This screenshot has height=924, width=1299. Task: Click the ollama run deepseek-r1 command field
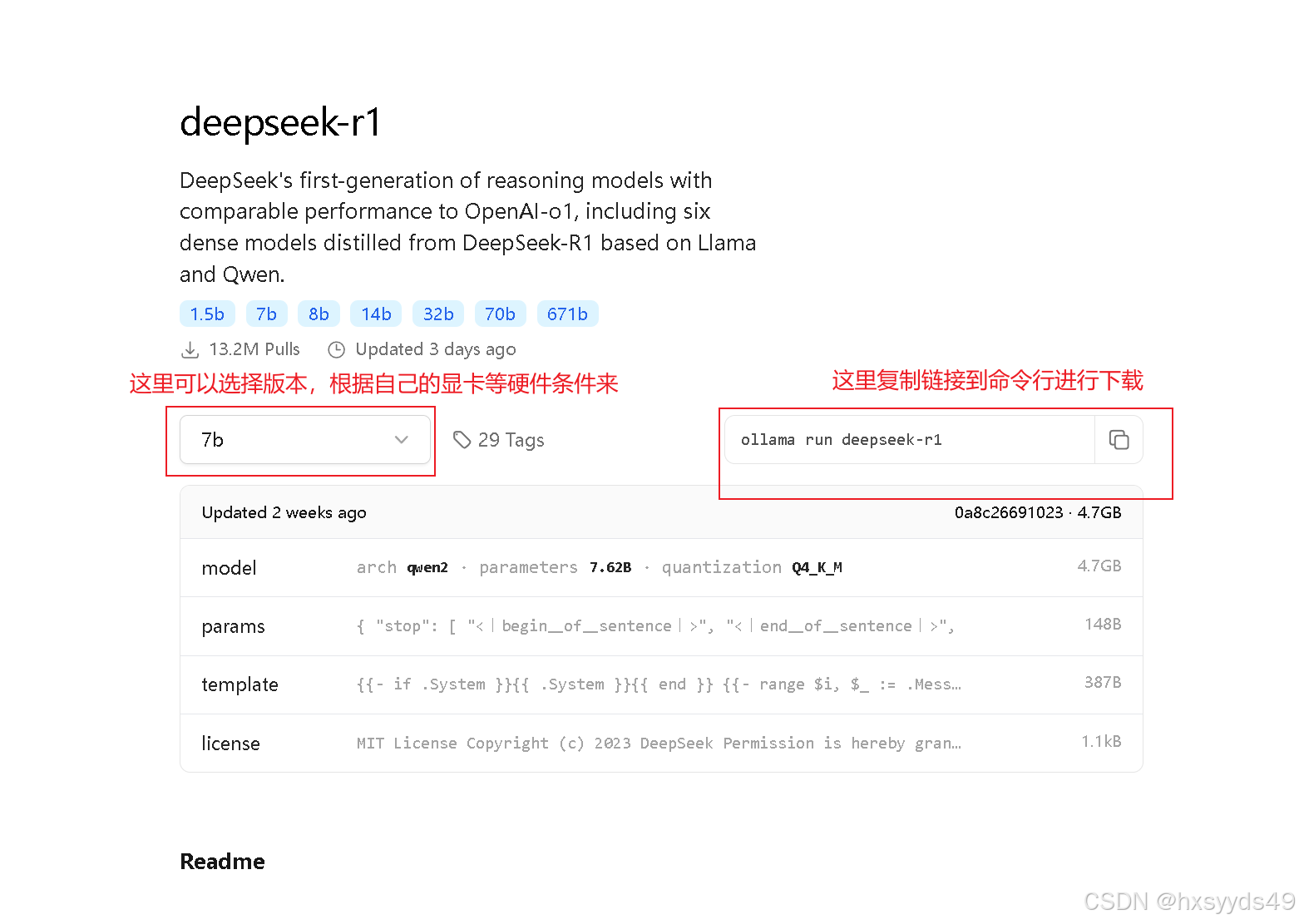[x=910, y=440]
